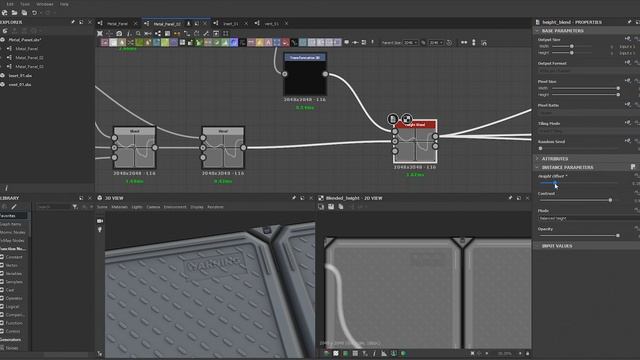Toggle inheritance button for Output Size

tap(627, 39)
